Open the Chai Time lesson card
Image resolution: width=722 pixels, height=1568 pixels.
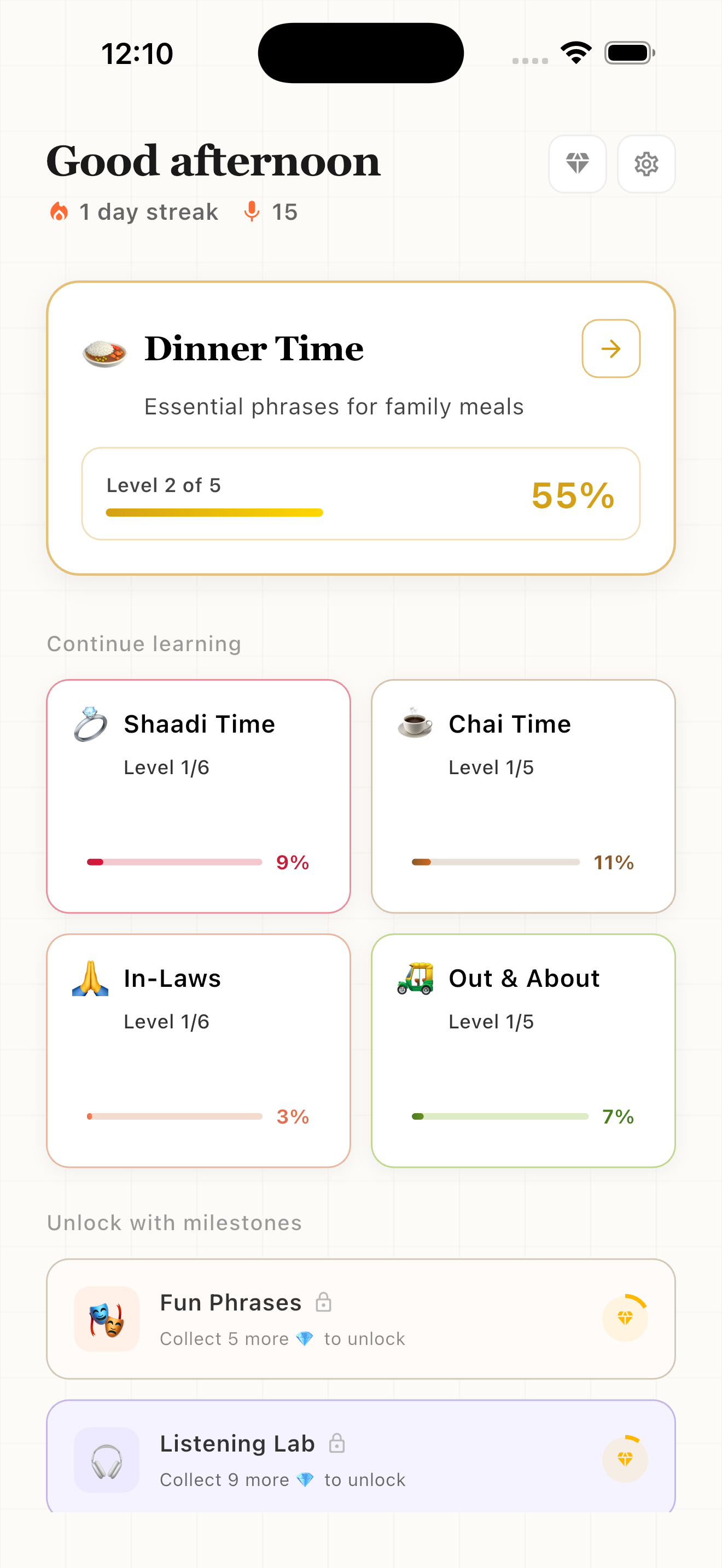[523, 795]
